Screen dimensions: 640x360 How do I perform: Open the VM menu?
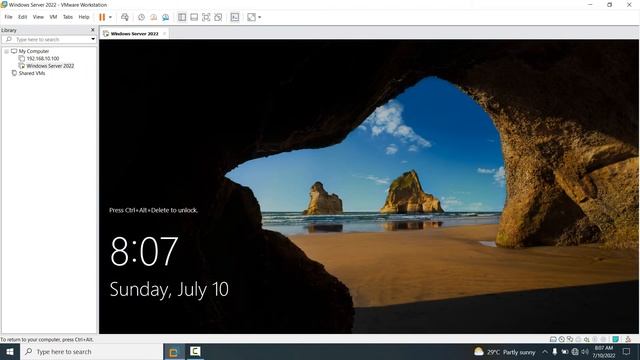pyautogui.click(x=53, y=17)
